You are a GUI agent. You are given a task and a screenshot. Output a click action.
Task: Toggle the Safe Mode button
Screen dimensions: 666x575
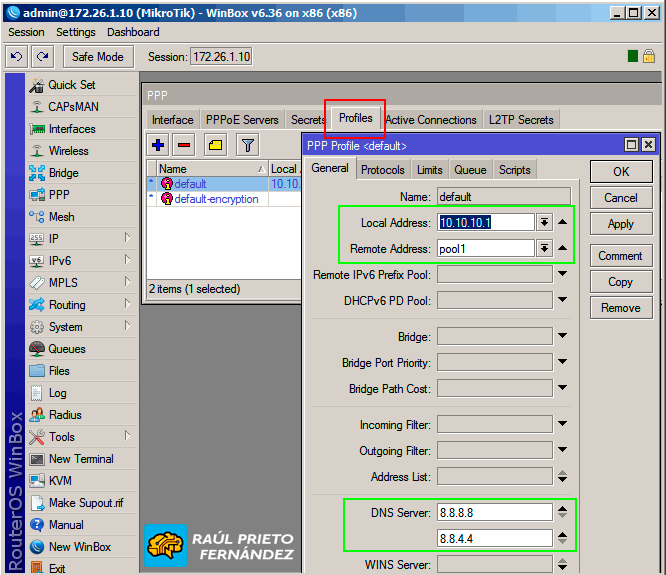click(98, 57)
